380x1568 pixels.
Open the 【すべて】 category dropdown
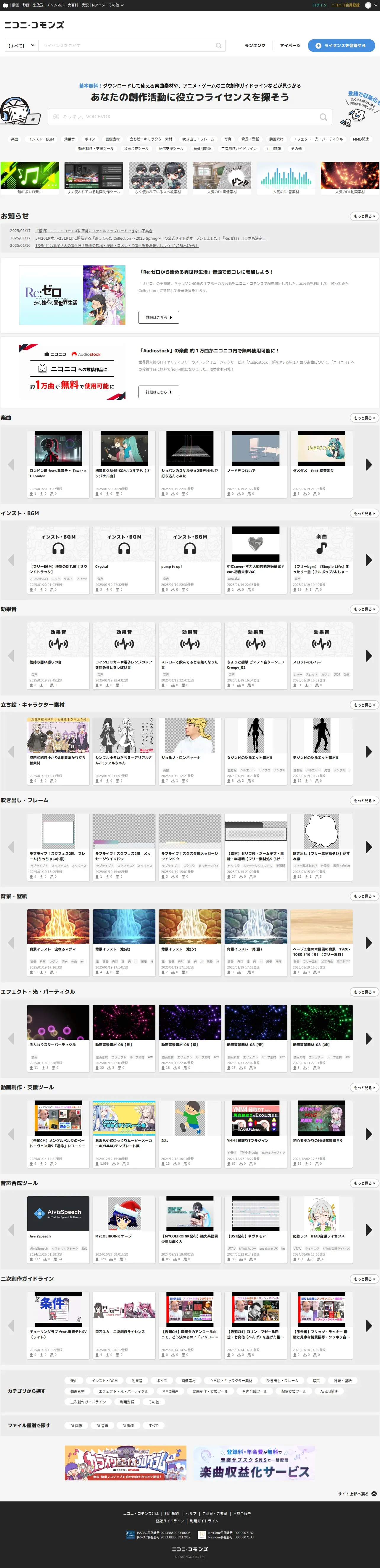(x=21, y=46)
